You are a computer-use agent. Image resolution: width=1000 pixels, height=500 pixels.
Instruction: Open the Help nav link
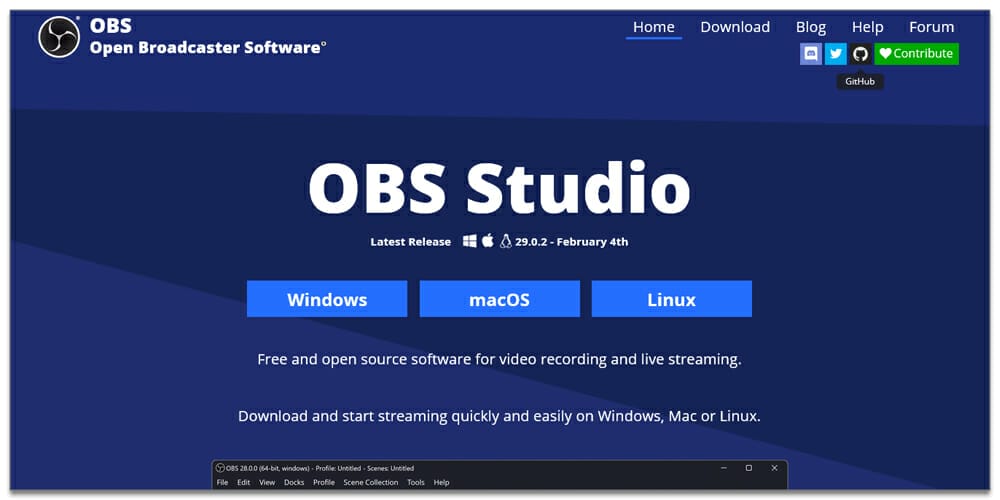pyautogui.click(x=867, y=27)
